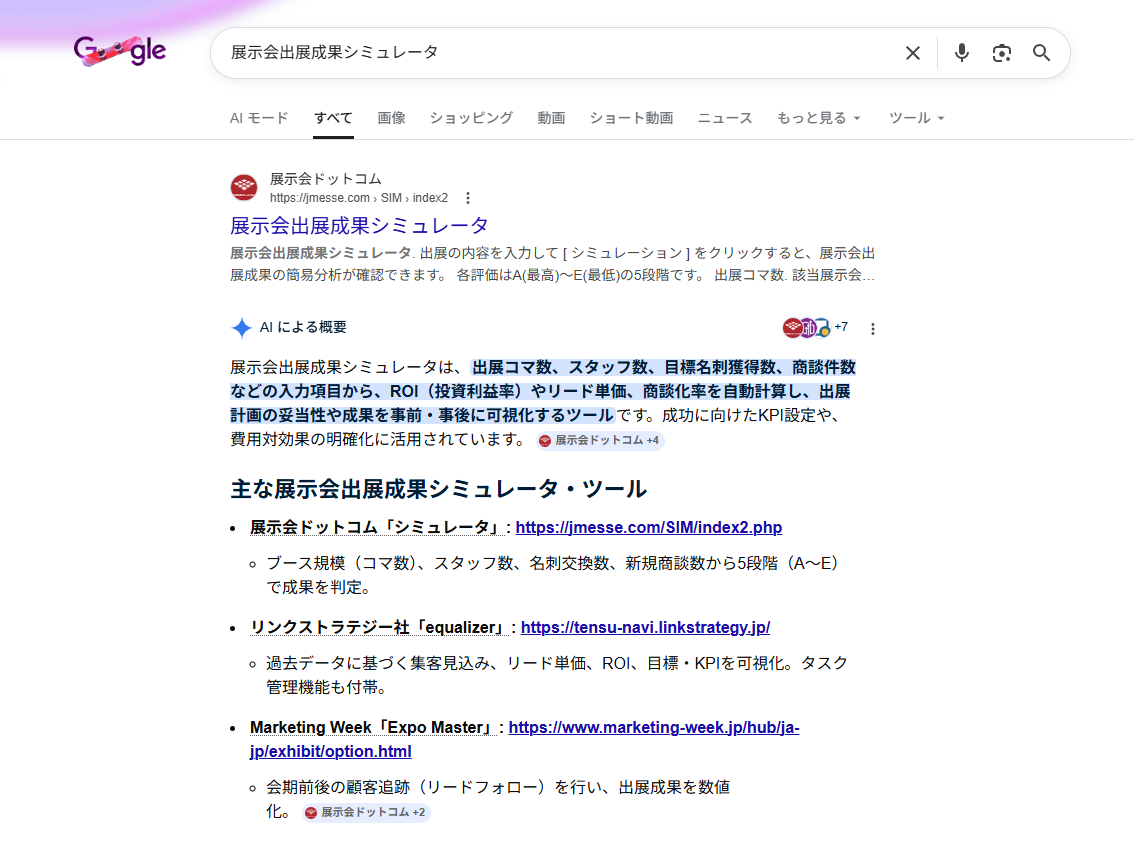This screenshot has width=1134, height=842.
Task: Click 展示会ドットコム「シミュレータ」 underlined term
Action: click(x=375, y=527)
